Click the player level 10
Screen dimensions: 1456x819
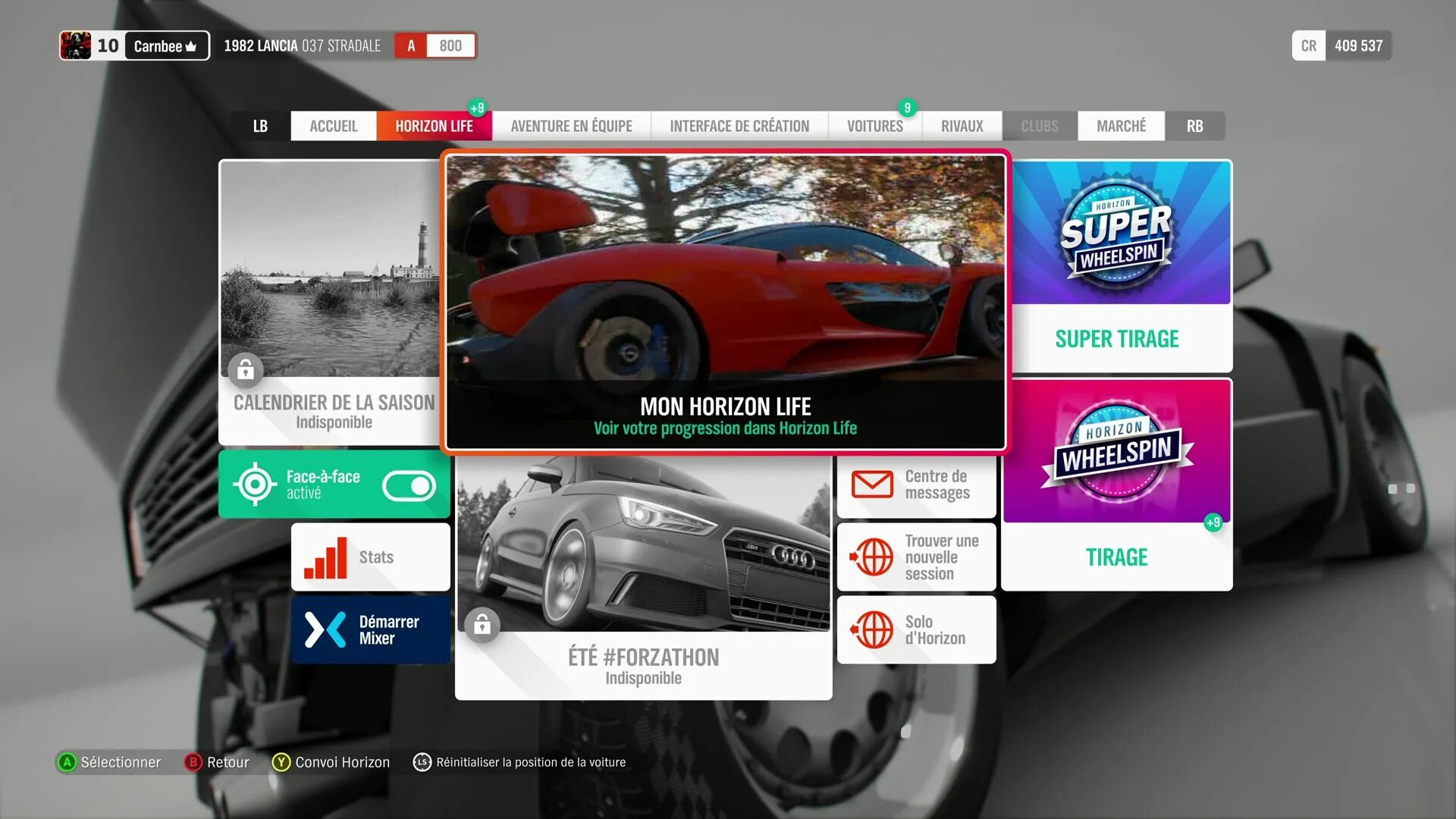108,45
